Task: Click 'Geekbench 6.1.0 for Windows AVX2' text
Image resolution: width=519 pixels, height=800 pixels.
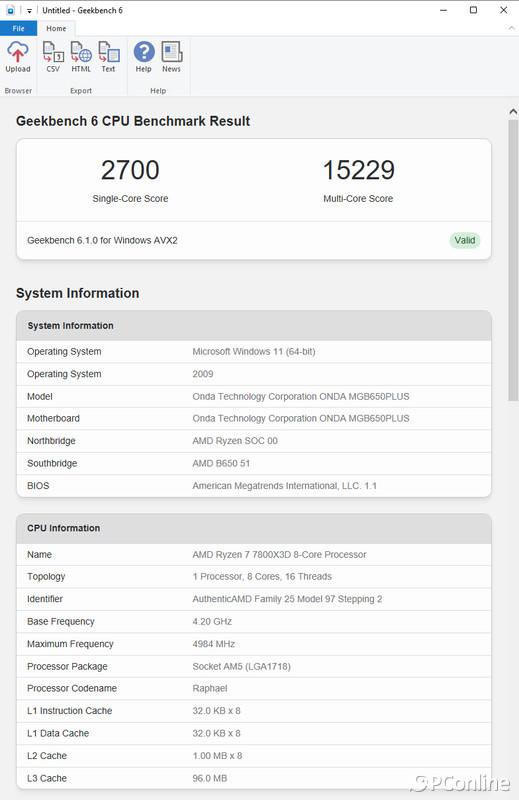Action: point(102,240)
